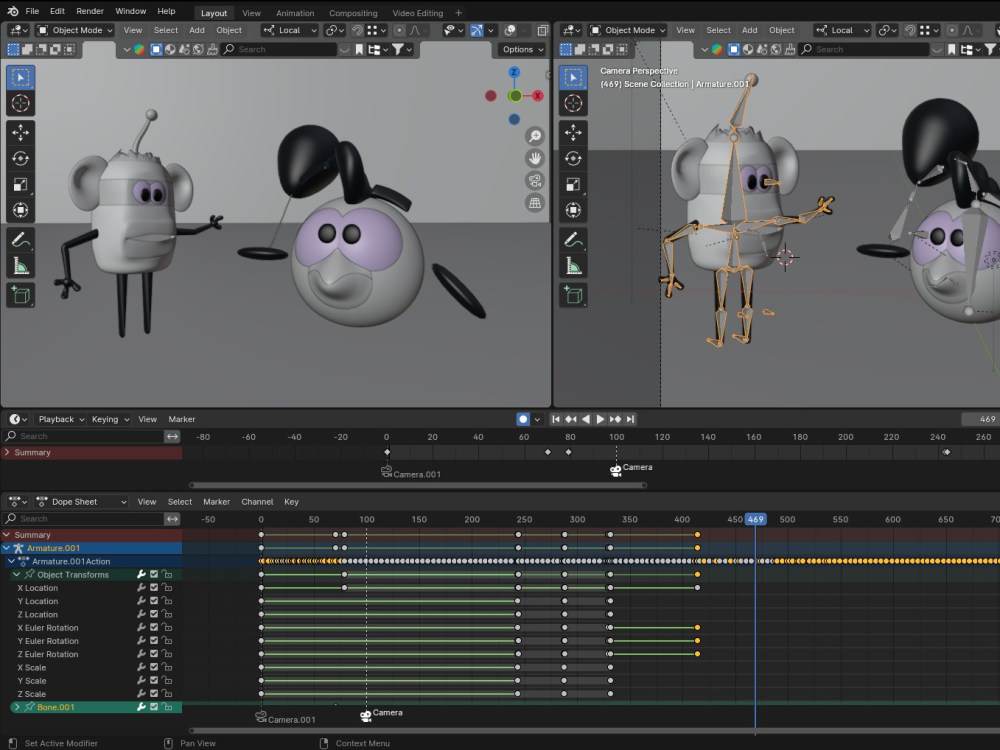Play animation in reverse

(585, 419)
